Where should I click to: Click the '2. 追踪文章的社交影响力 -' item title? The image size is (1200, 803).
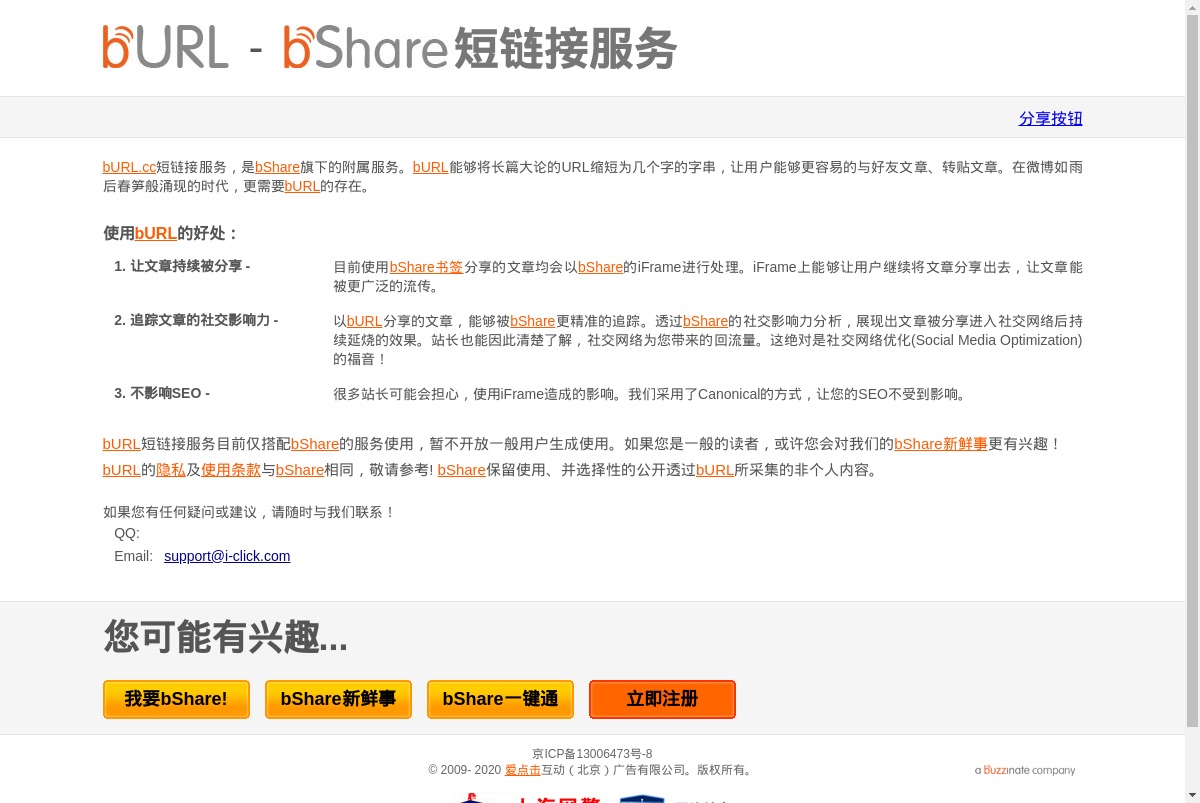pyautogui.click(x=196, y=320)
